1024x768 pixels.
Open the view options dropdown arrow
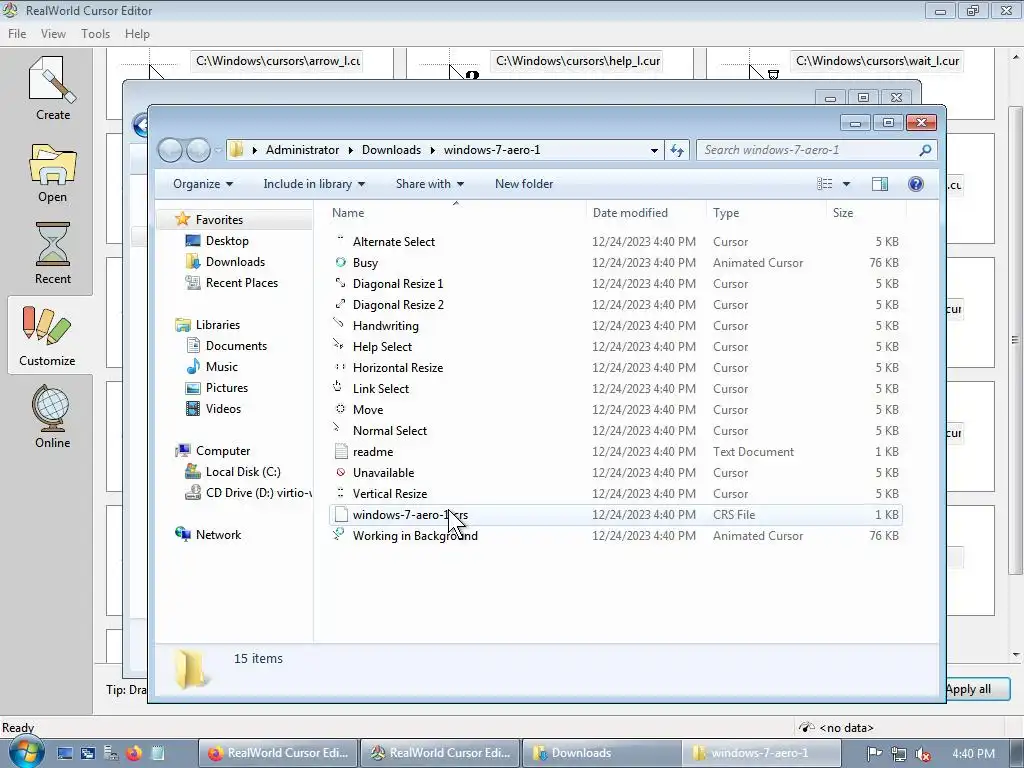(x=846, y=184)
